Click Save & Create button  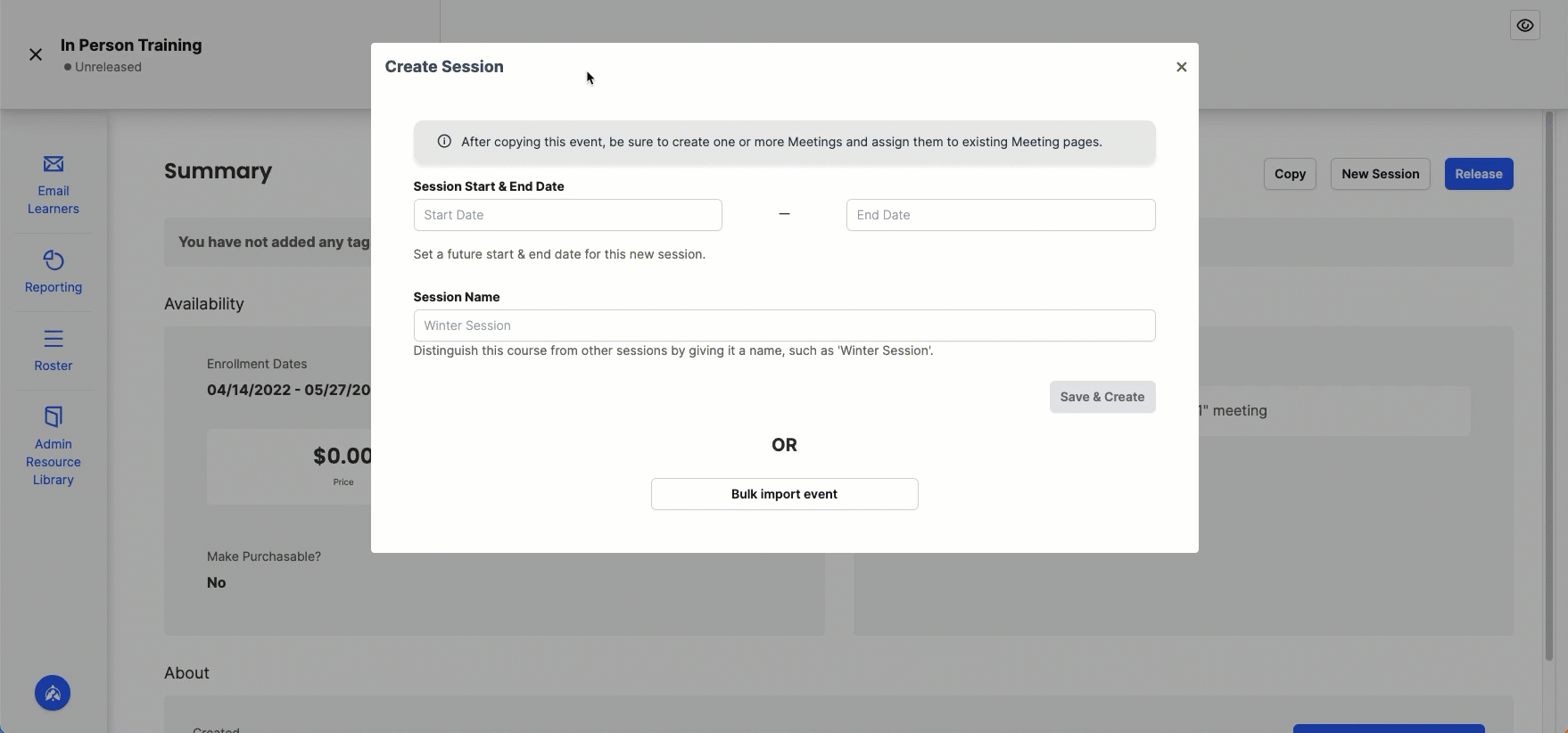pyautogui.click(x=1102, y=397)
